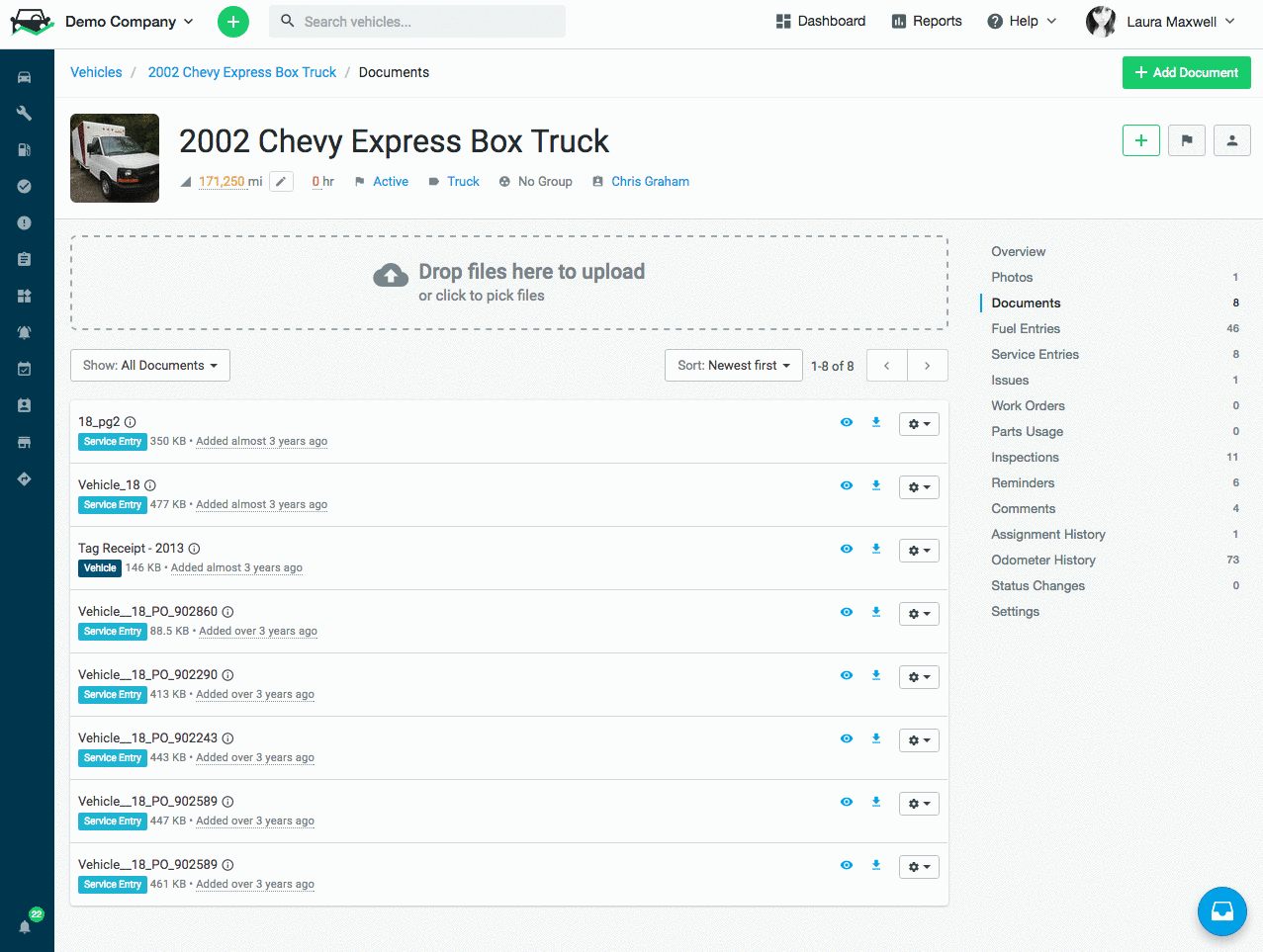The image size is (1263, 952).
Task: Open the Laura Maxwell user menu
Action: click(1161, 21)
